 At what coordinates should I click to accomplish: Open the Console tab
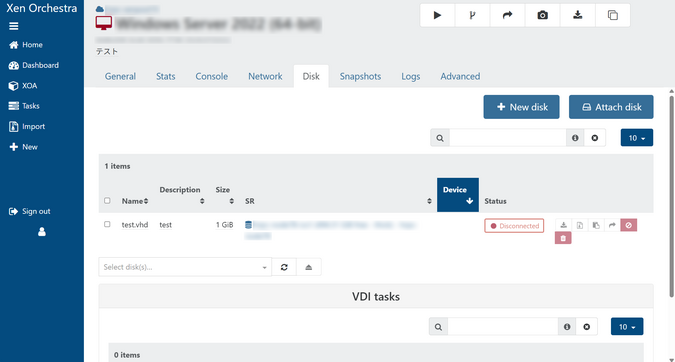211,76
